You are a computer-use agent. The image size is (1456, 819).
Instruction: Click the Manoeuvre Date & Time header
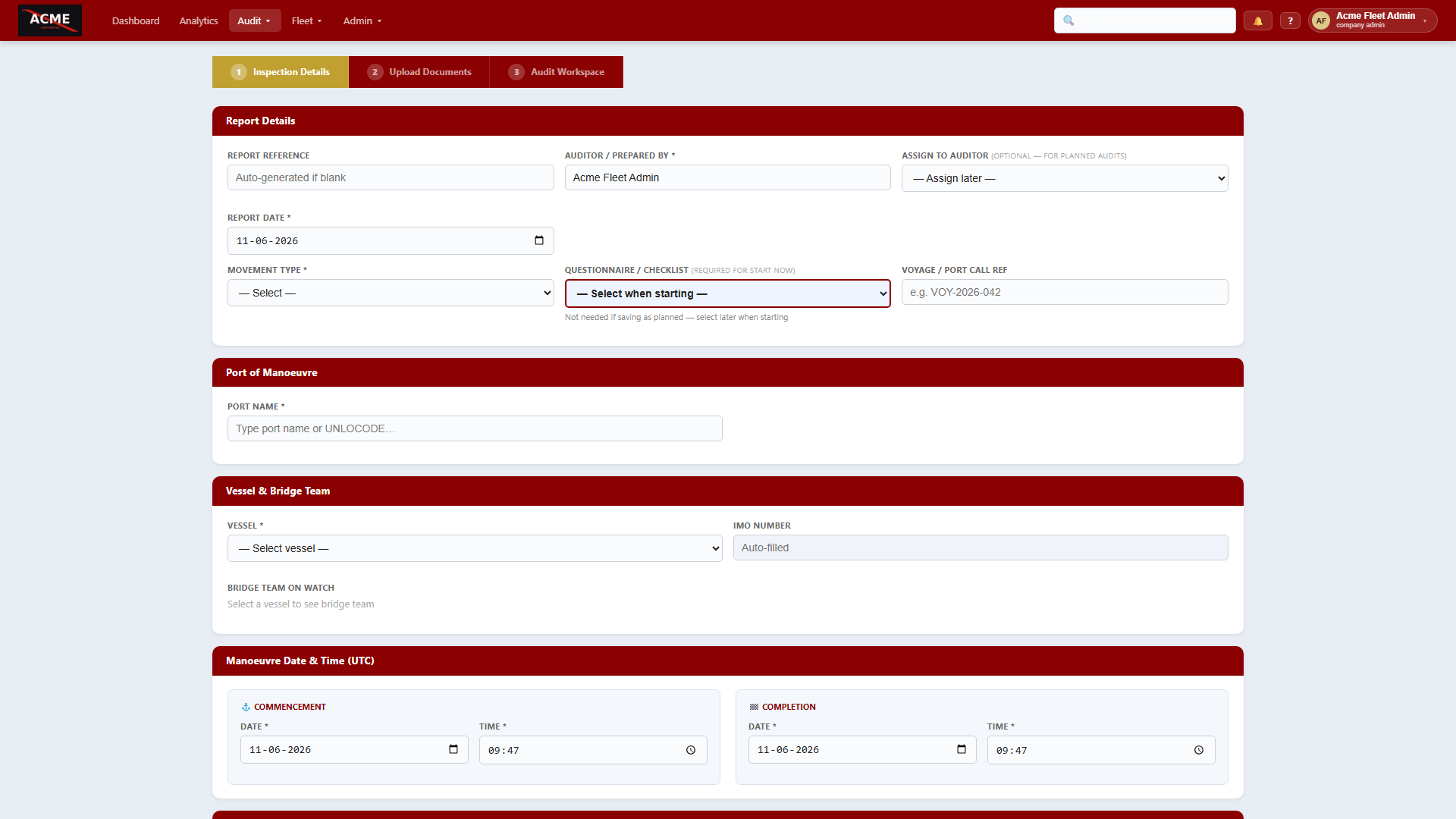[x=728, y=661]
